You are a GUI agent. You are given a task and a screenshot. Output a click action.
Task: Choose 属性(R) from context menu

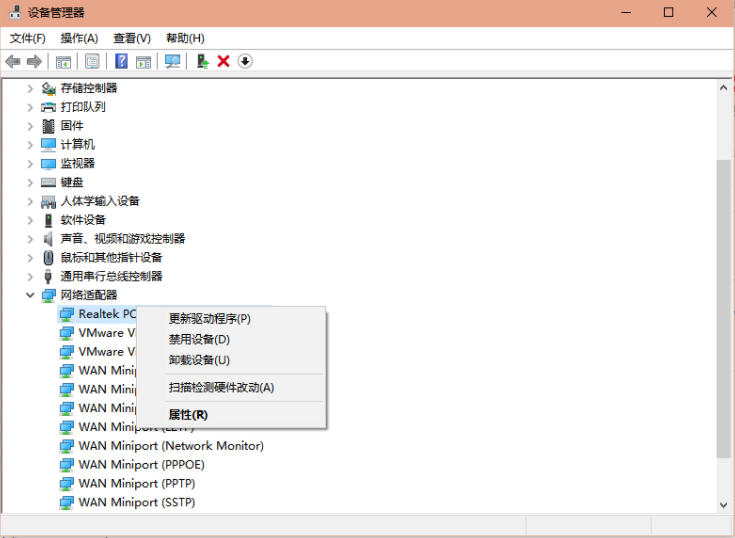coord(231,415)
